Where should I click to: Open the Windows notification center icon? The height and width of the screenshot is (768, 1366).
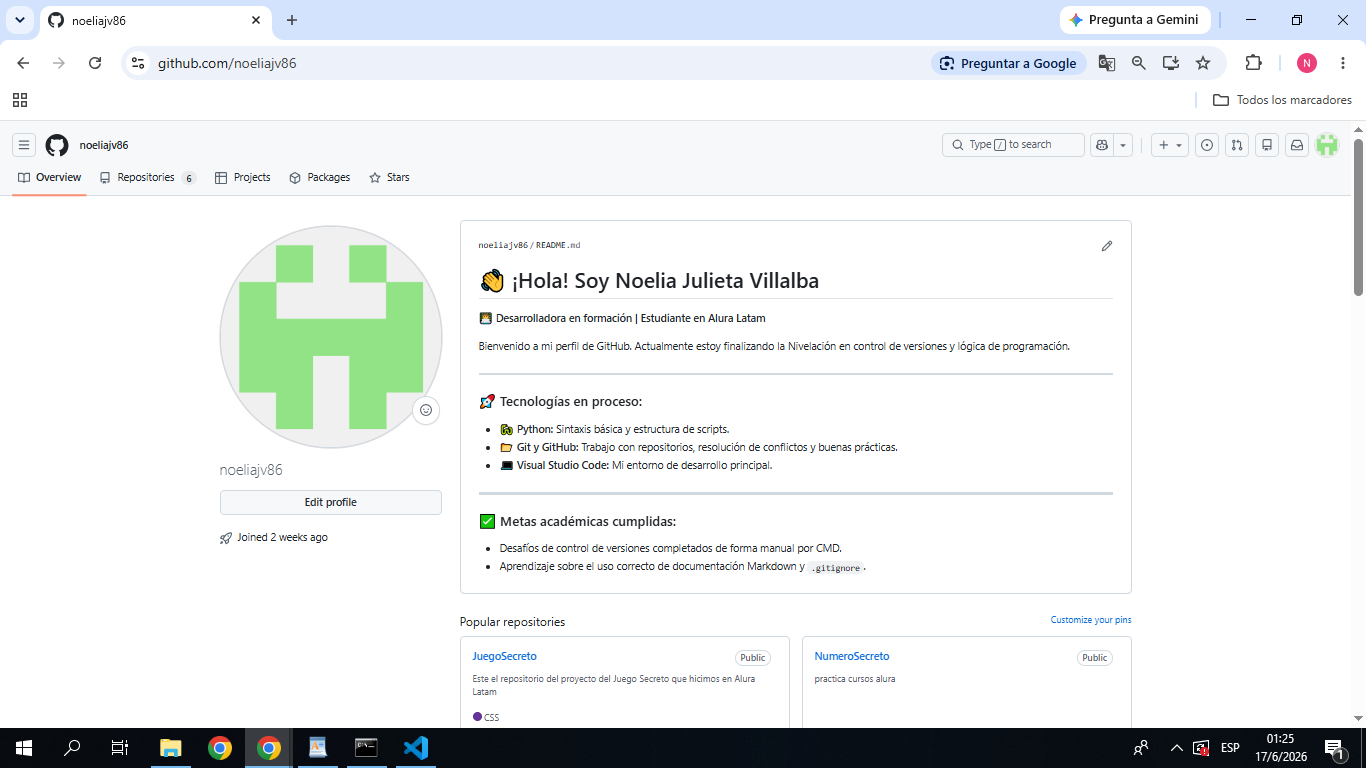coord(1334,748)
